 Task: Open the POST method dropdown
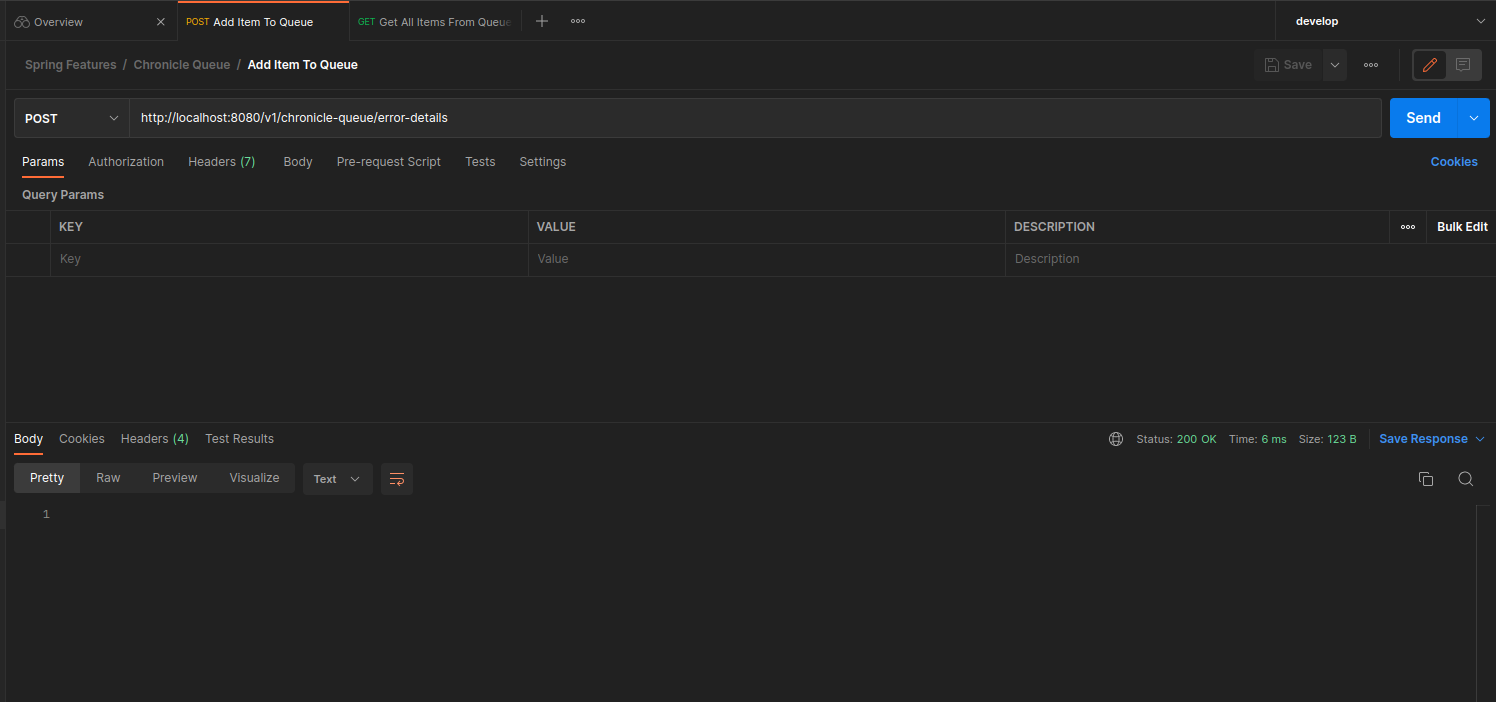point(72,118)
